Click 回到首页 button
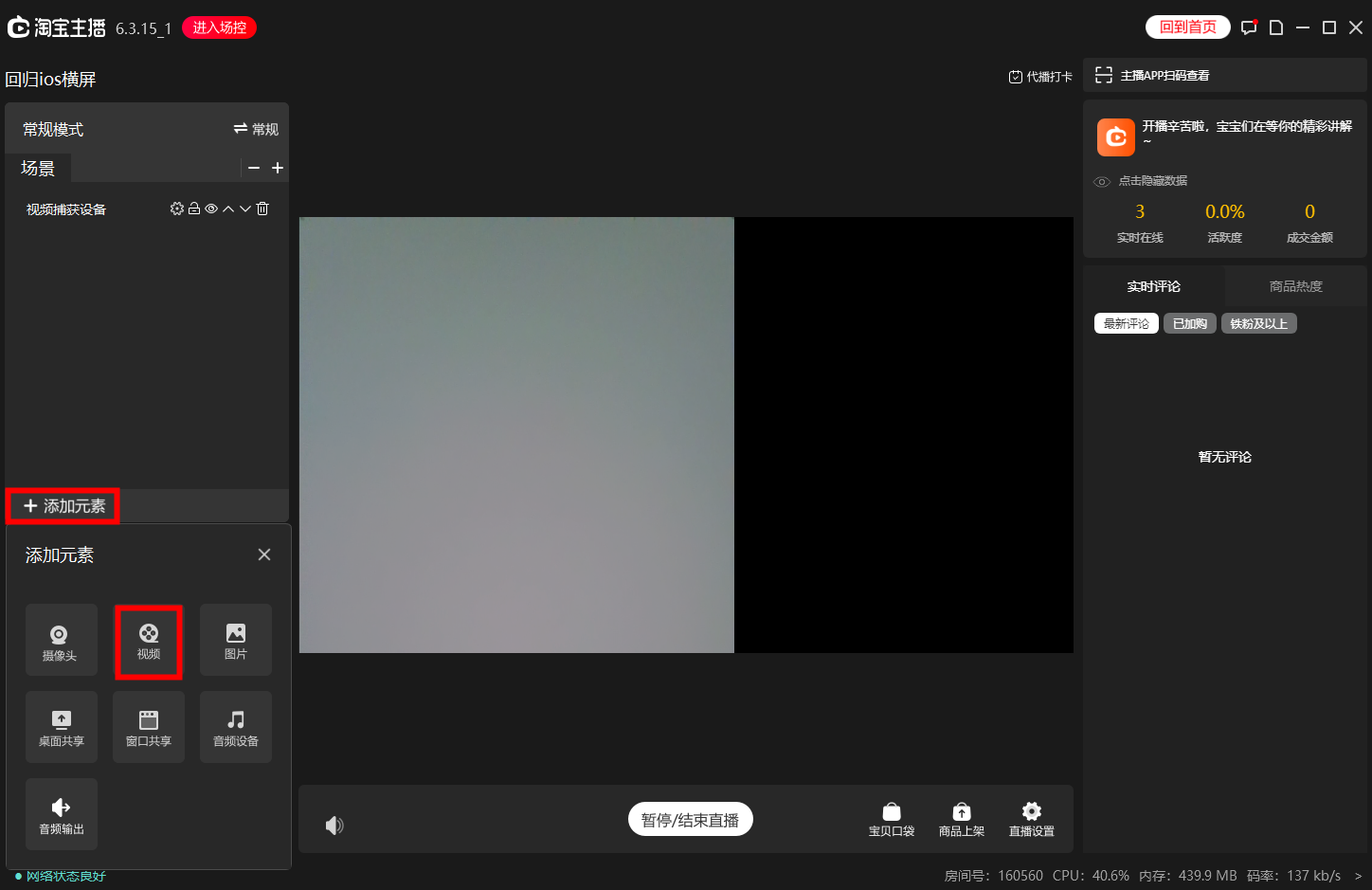Screen dimensions: 1372x890 pyautogui.click(x=1188, y=27)
